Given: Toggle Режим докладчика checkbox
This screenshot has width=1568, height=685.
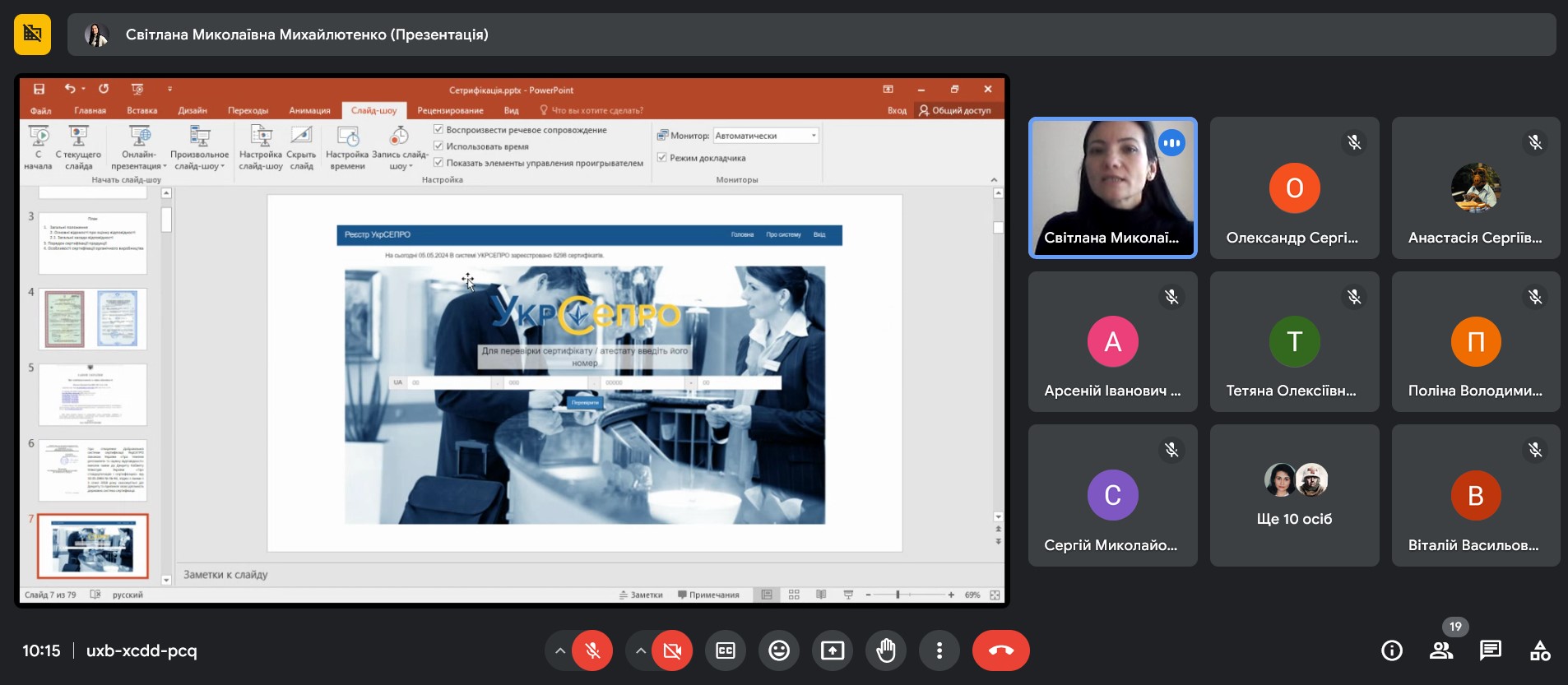Looking at the screenshot, I should [x=662, y=157].
